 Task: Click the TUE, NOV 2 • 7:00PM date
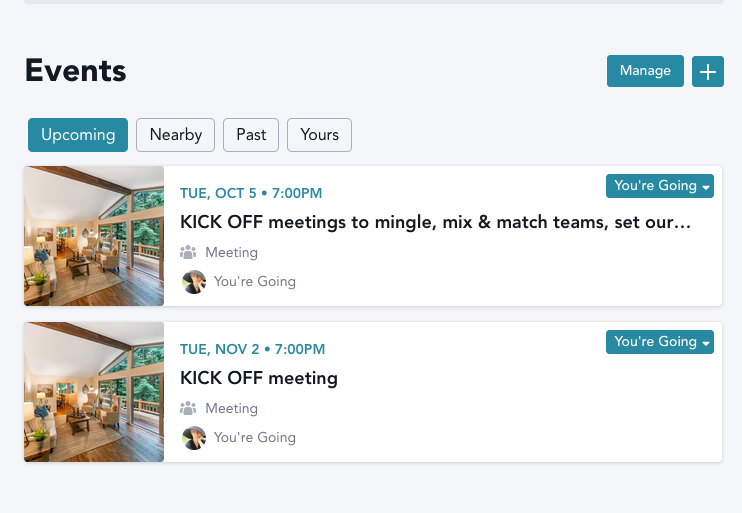pyautogui.click(x=252, y=349)
